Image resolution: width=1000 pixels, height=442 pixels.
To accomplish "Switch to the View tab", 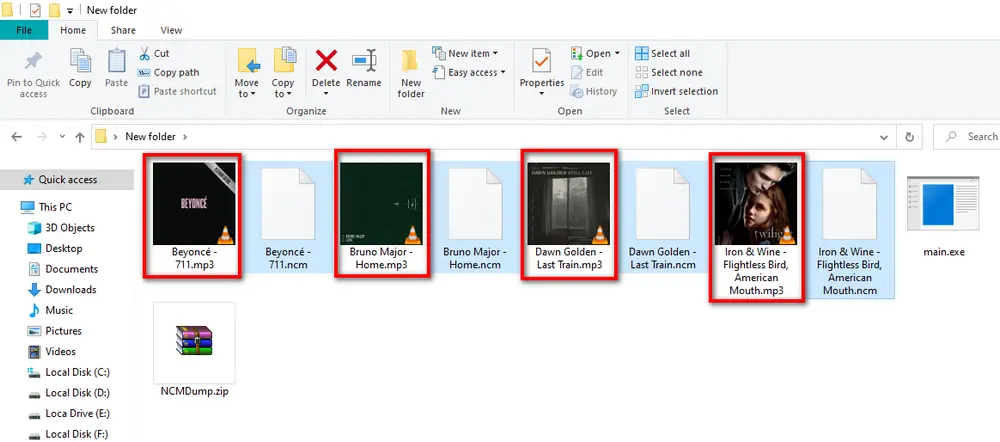I will [x=171, y=30].
